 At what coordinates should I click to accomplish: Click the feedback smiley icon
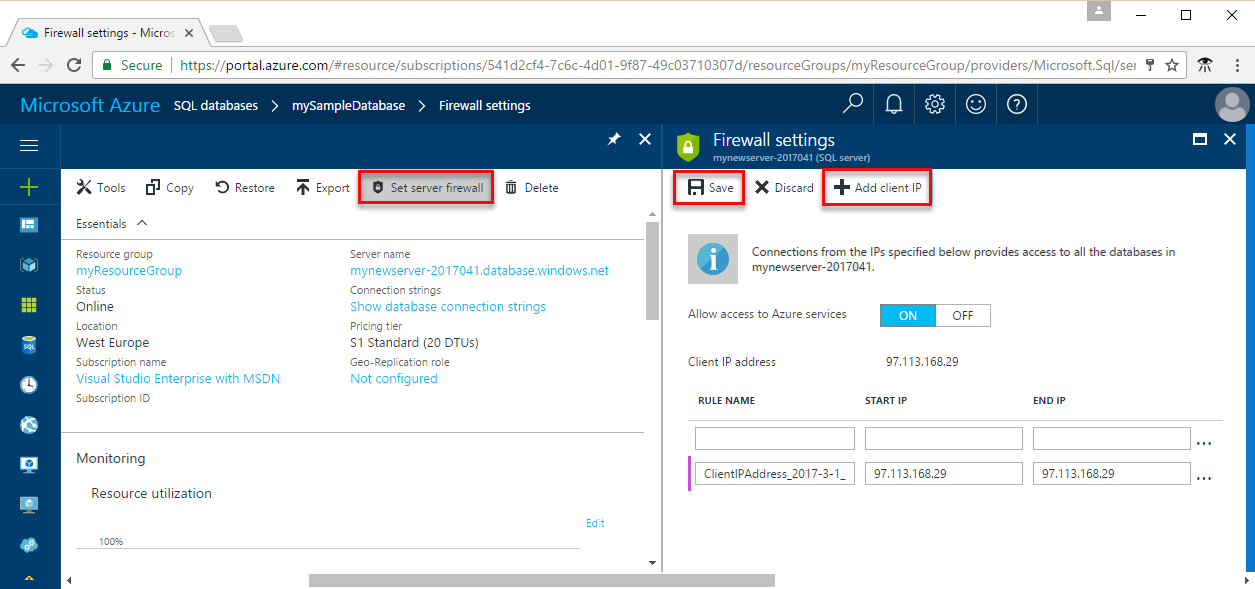tap(976, 104)
